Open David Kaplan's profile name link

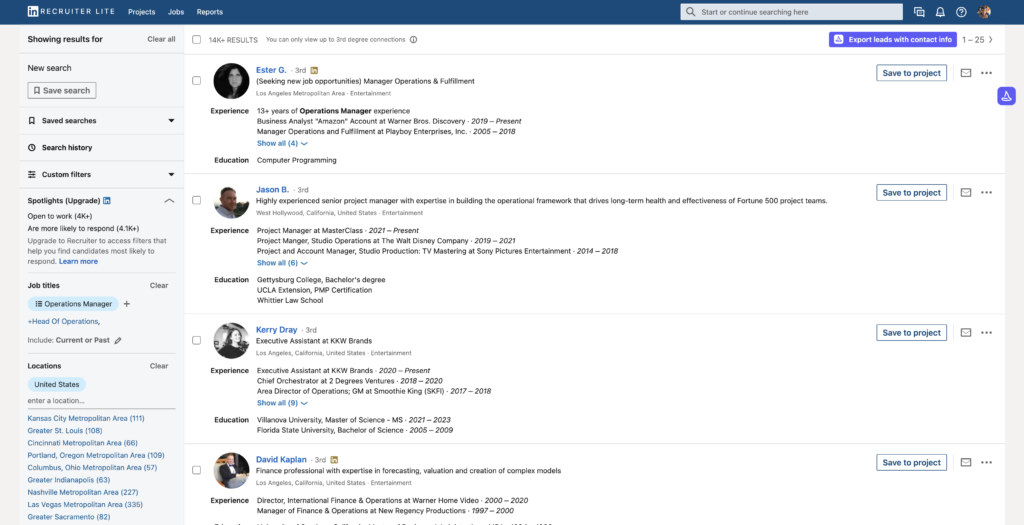[x=281, y=460]
